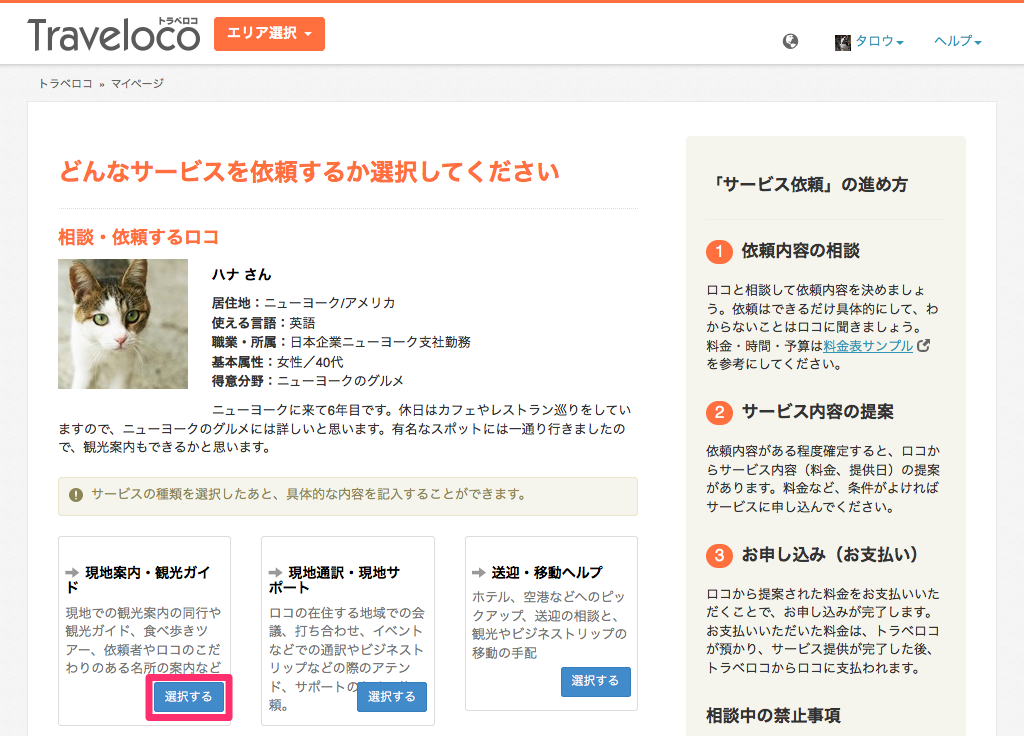This screenshot has height=736, width=1024.
Task: Click the arrow icon beside 送迎・移動ヘルプ
Action: [x=479, y=573]
